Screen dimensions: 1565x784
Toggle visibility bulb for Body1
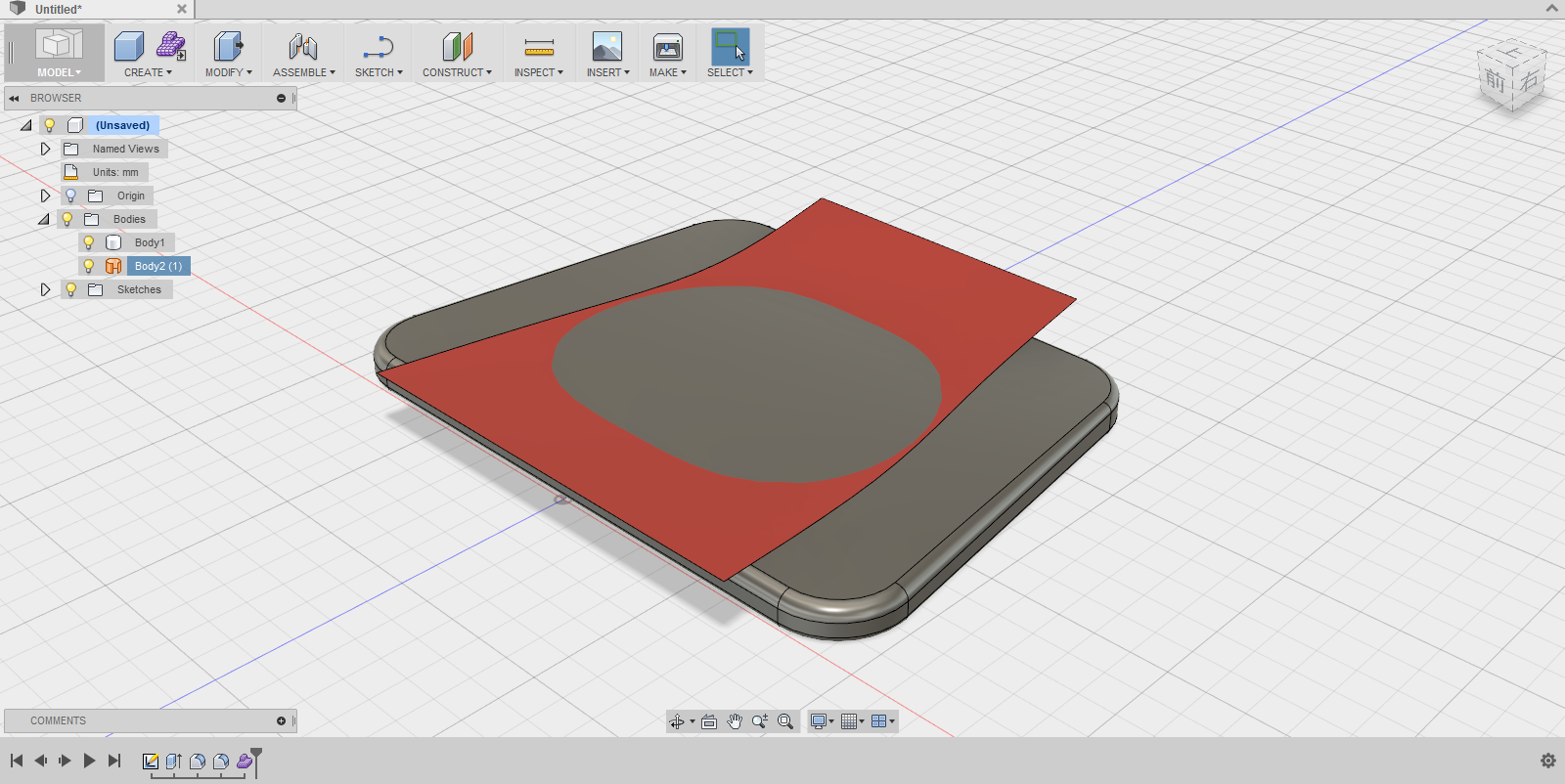pyautogui.click(x=89, y=242)
